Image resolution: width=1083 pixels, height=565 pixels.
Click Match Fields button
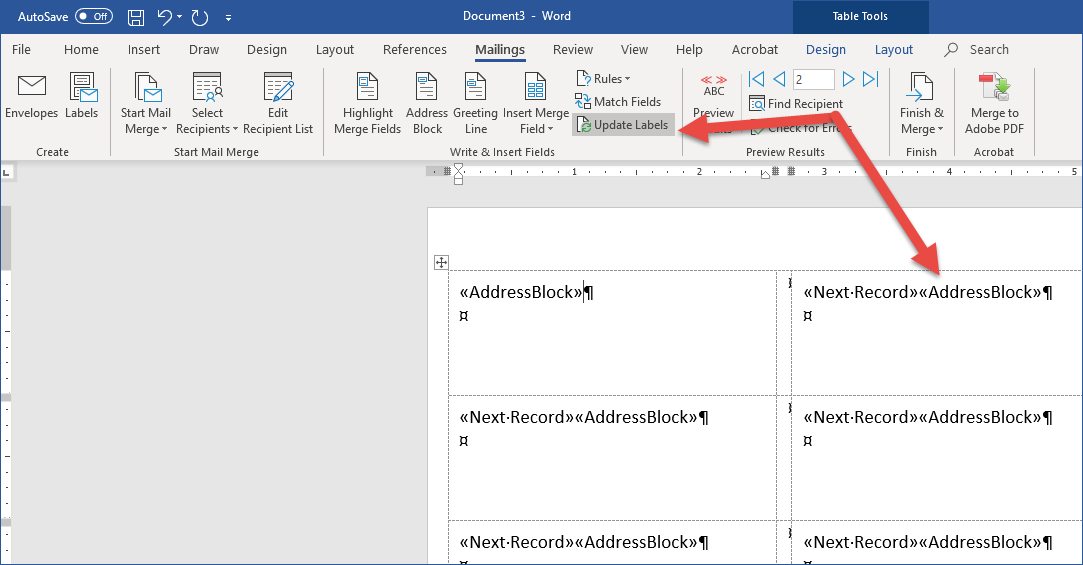coord(618,102)
